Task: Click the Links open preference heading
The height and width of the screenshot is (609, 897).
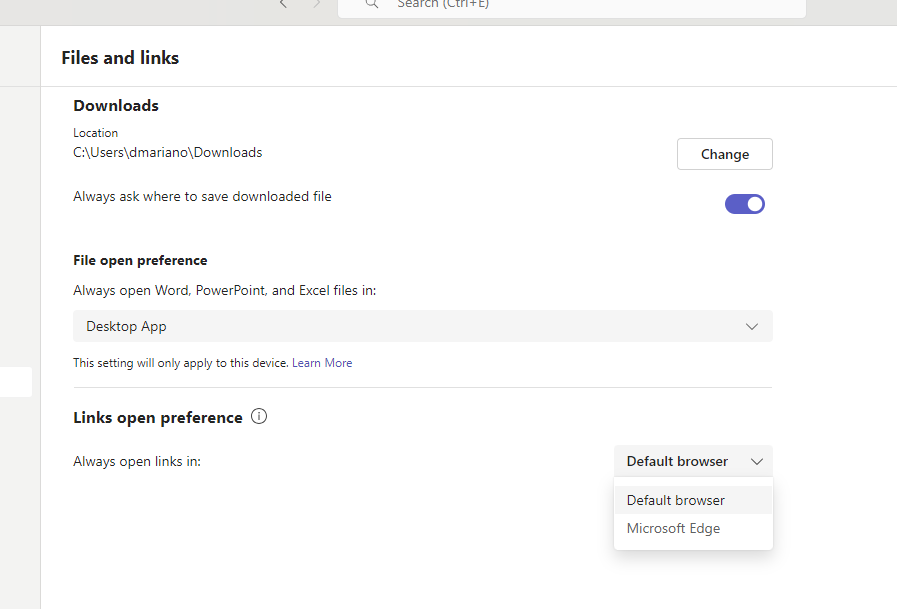Action: (158, 418)
